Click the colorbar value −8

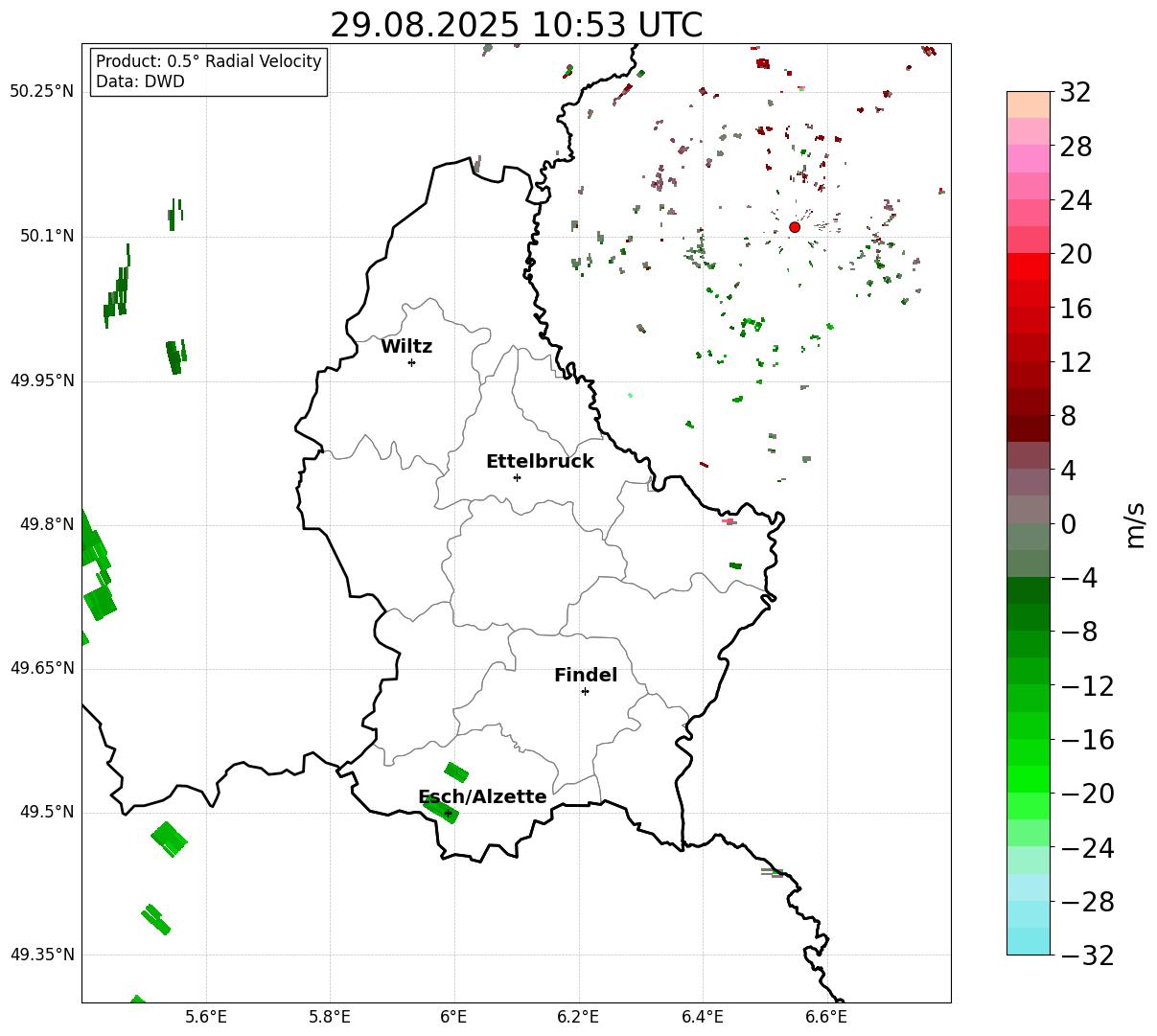pos(1079,633)
